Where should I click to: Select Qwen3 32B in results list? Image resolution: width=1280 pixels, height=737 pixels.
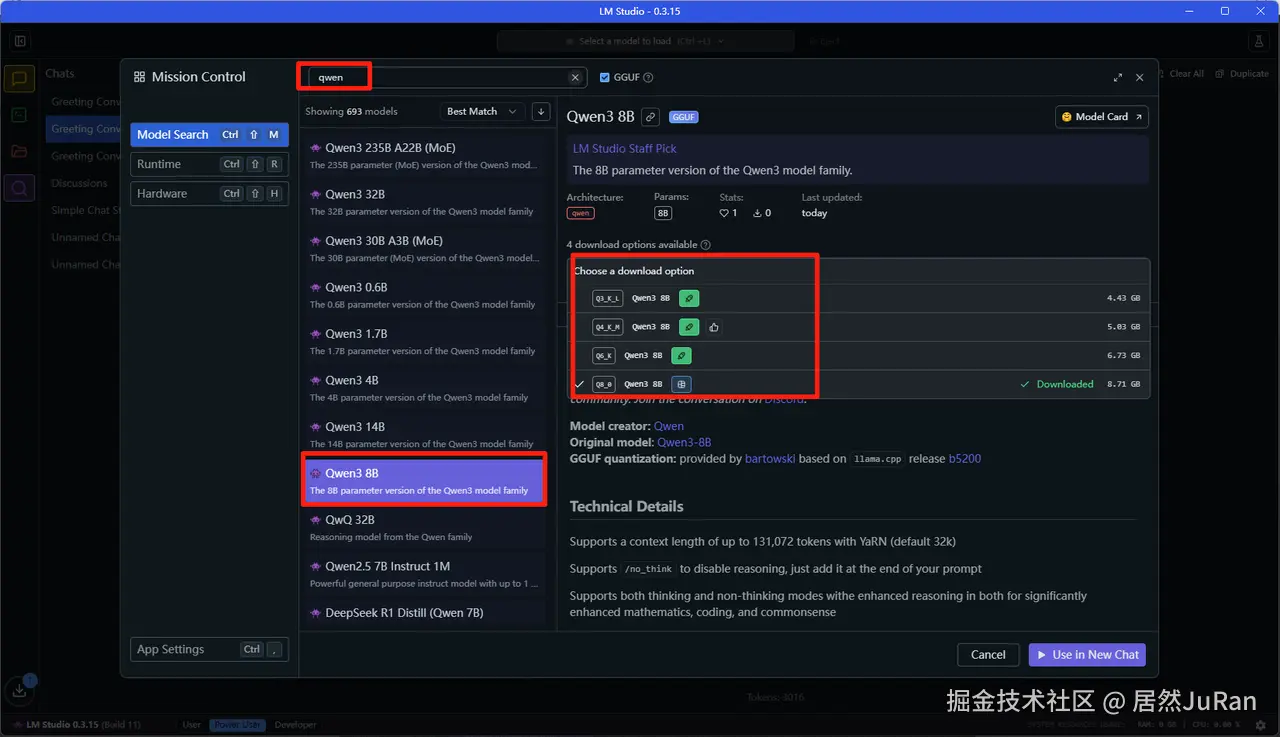click(x=426, y=202)
